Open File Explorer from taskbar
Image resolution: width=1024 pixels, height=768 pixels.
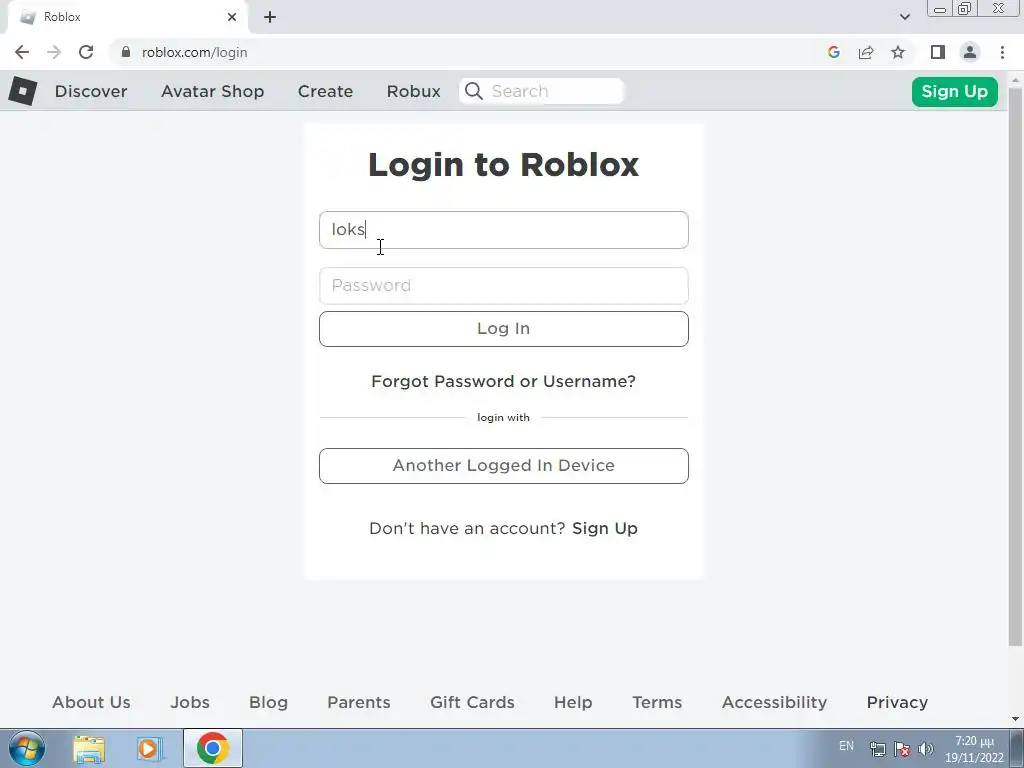click(x=89, y=748)
